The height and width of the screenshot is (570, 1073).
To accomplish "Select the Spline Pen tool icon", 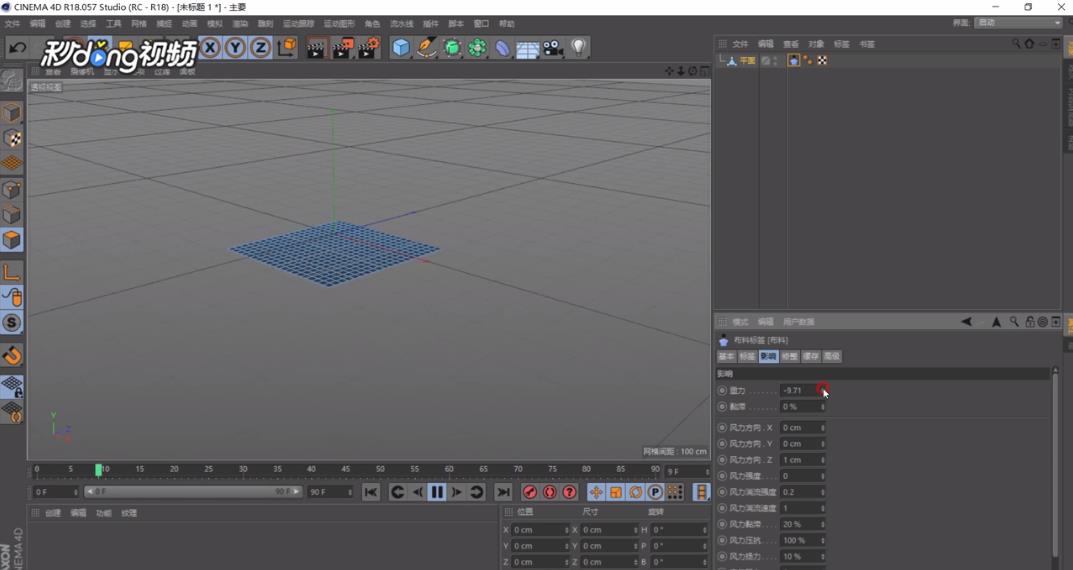I will click(426, 48).
